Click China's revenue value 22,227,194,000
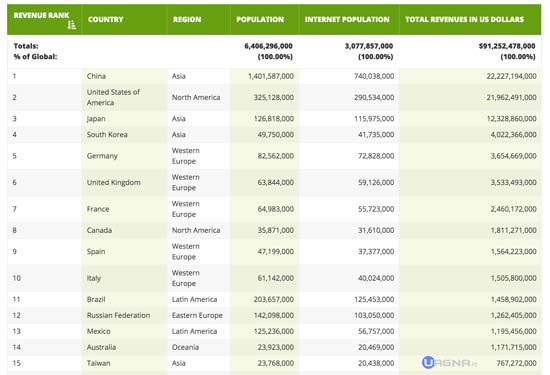550x375 pixels. click(x=511, y=76)
